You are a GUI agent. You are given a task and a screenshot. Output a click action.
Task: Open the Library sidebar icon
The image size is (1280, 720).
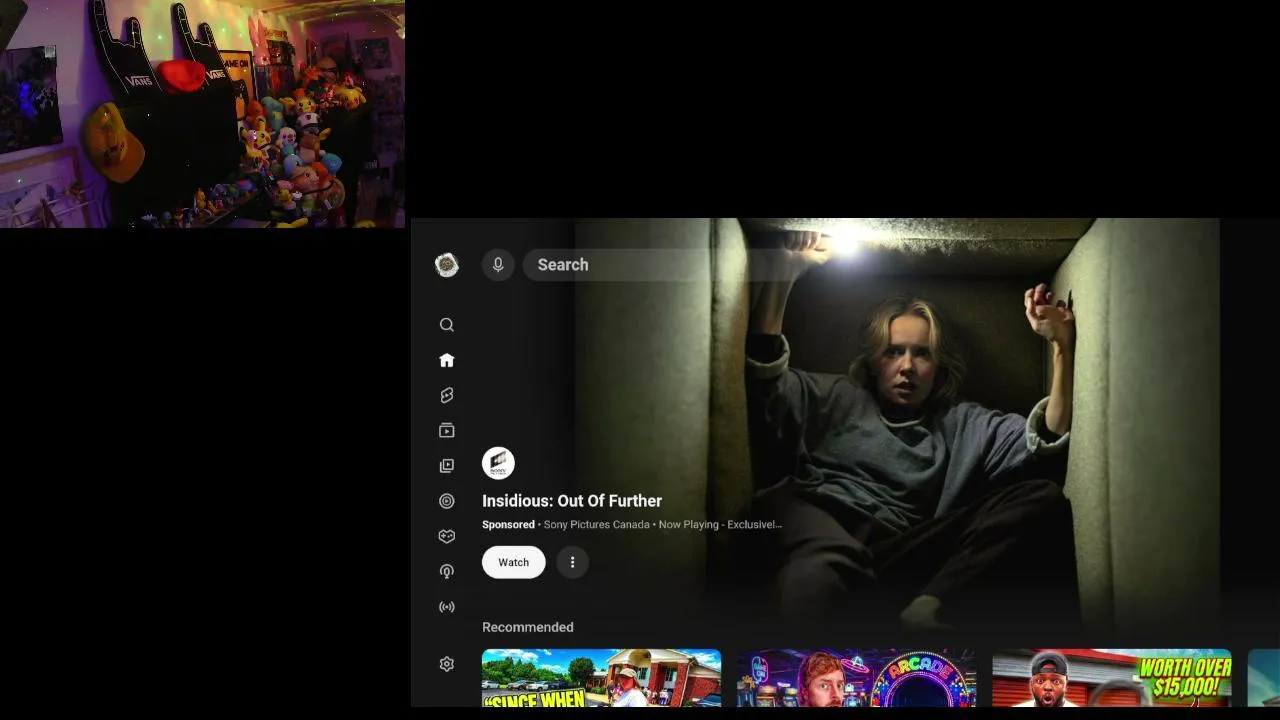pos(447,466)
